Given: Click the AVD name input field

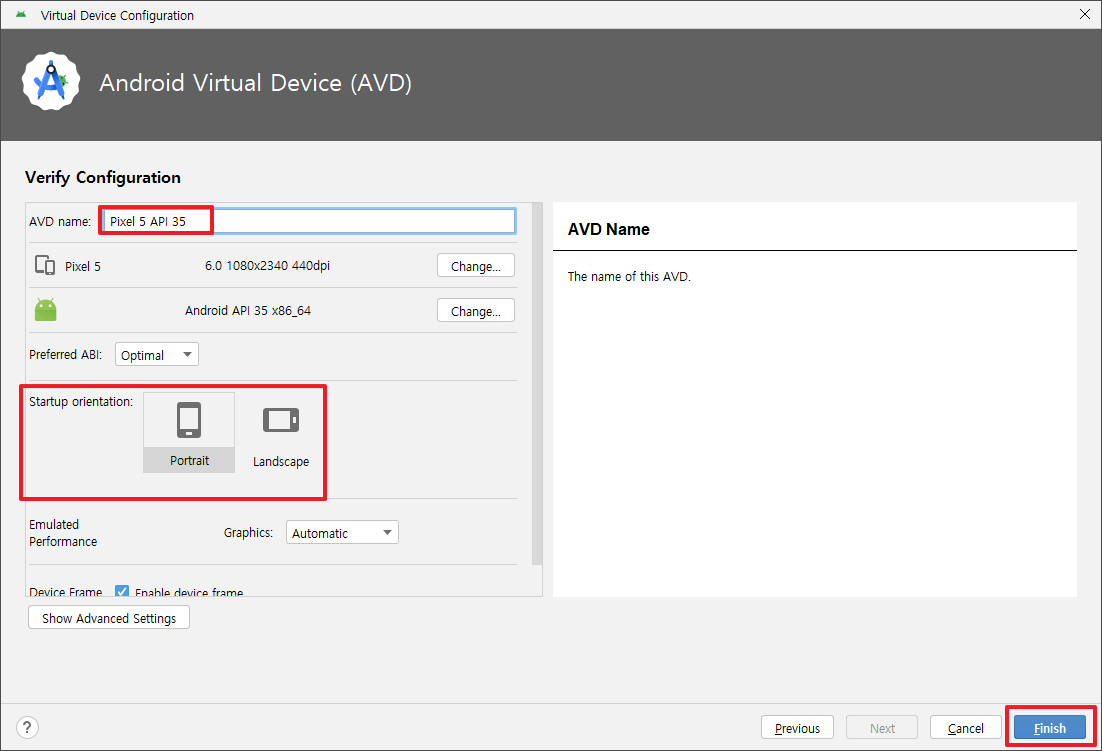Looking at the screenshot, I should click(309, 221).
